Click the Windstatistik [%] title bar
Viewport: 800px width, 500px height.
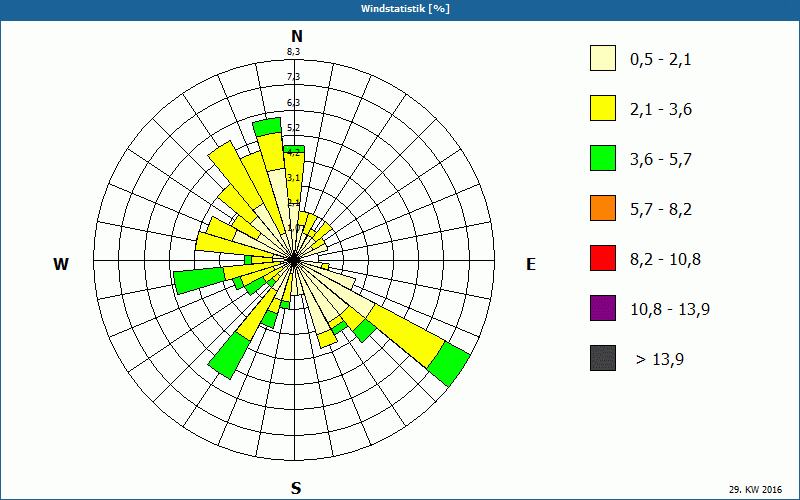(400, 9)
